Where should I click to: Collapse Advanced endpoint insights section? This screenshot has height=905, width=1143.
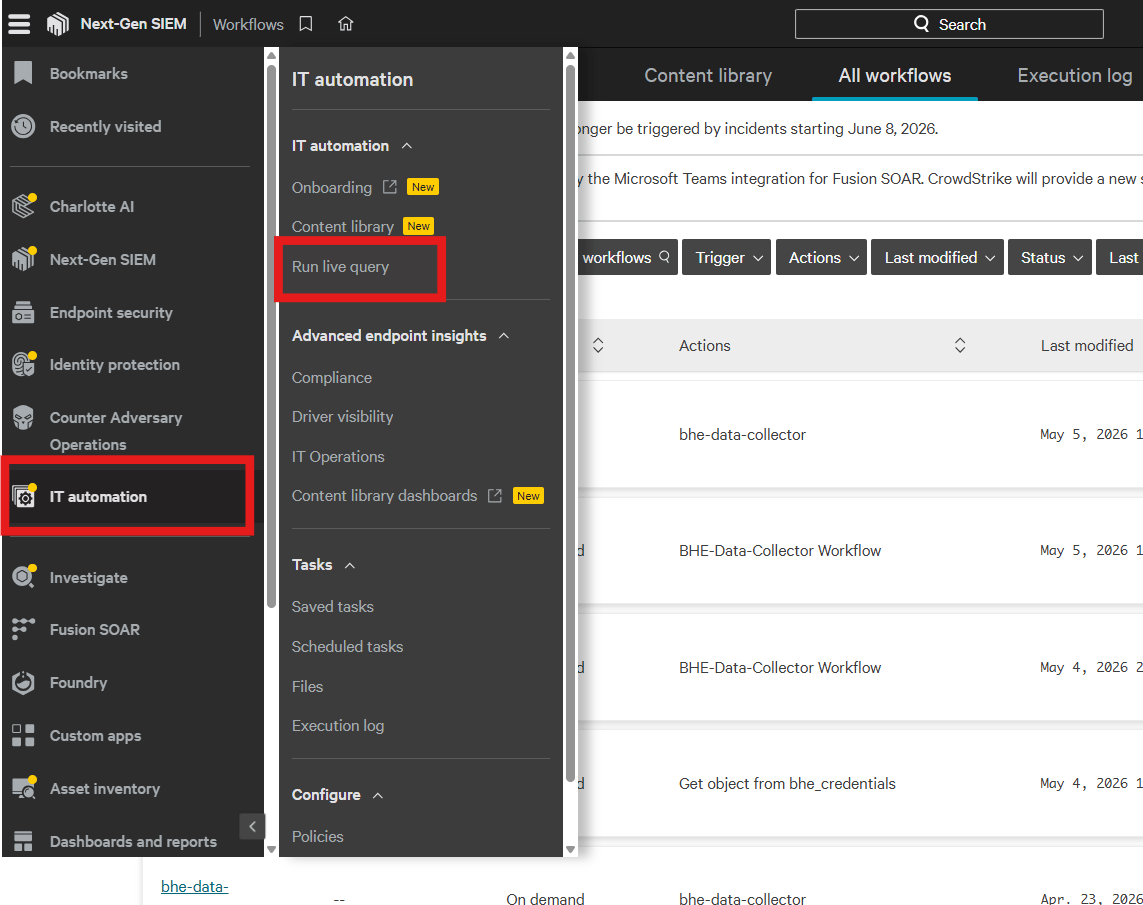504,336
